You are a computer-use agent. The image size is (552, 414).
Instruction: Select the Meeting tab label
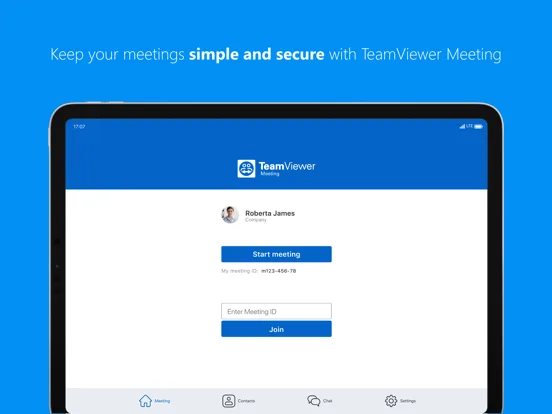[162, 401]
